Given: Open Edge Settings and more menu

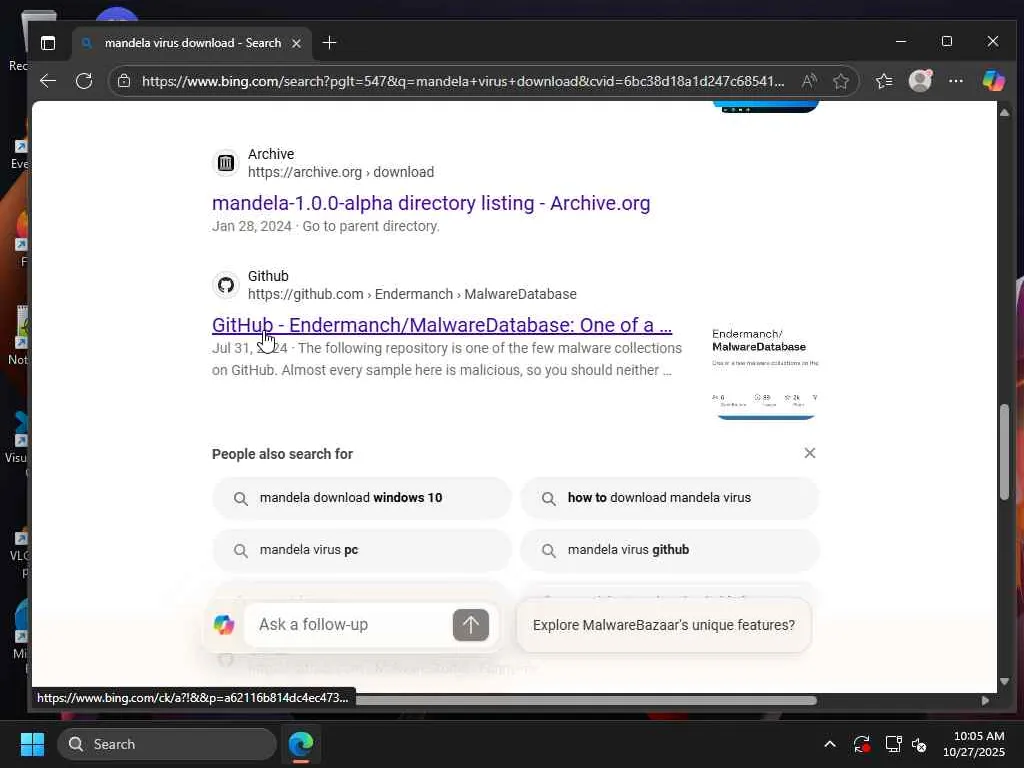Looking at the screenshot, I should click(x=955, y=81).
